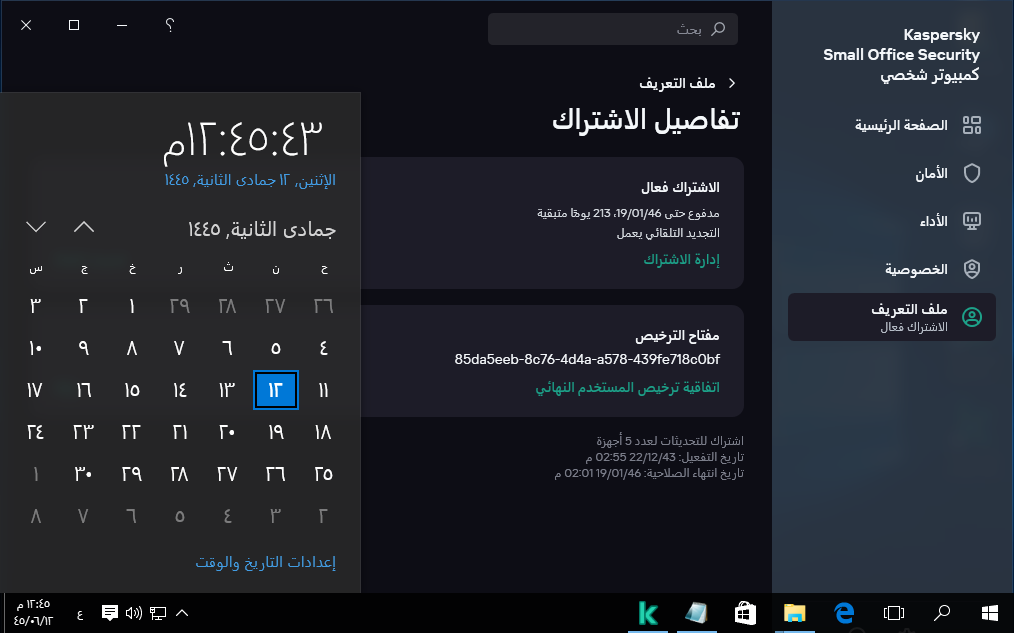The width and height of the screenshot is (1014, 633).
Task: Click the license key 85da5eeb text
Action: (x=587, y=359)
